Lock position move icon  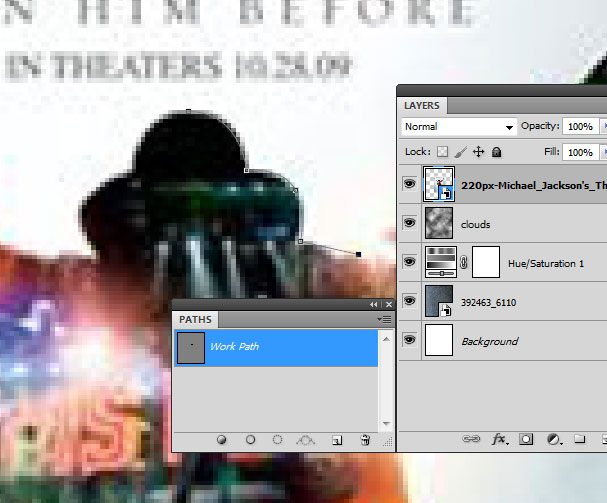click(x=478, y=152)
